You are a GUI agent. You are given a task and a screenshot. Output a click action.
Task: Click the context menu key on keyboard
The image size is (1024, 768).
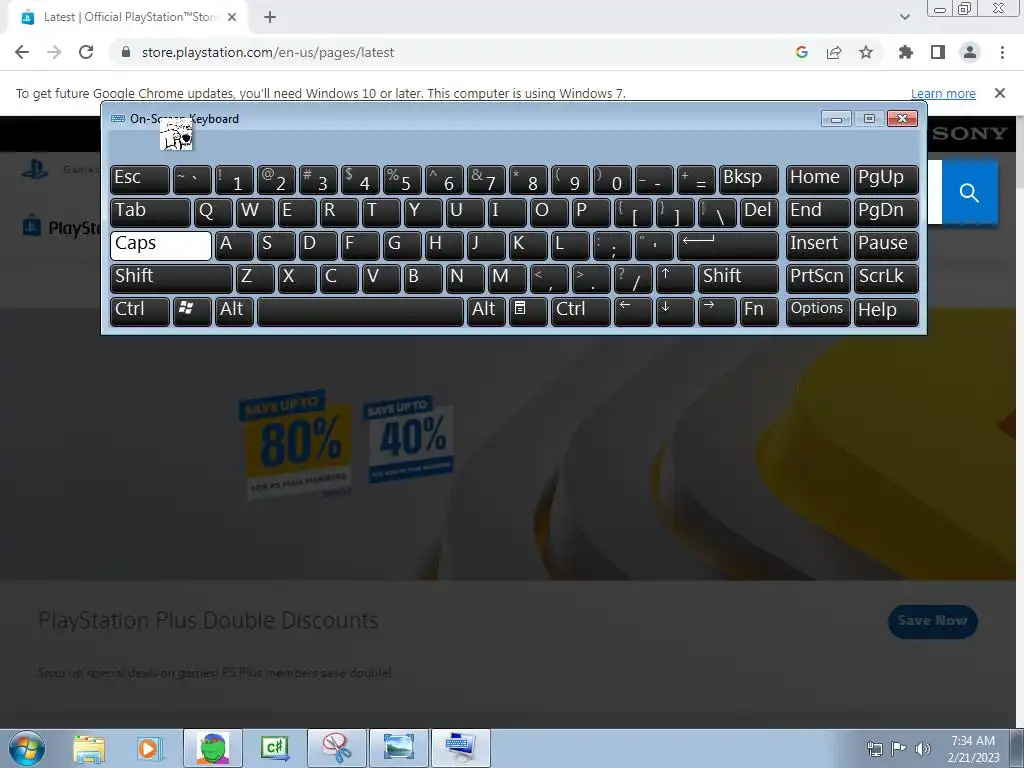point(528,311)
